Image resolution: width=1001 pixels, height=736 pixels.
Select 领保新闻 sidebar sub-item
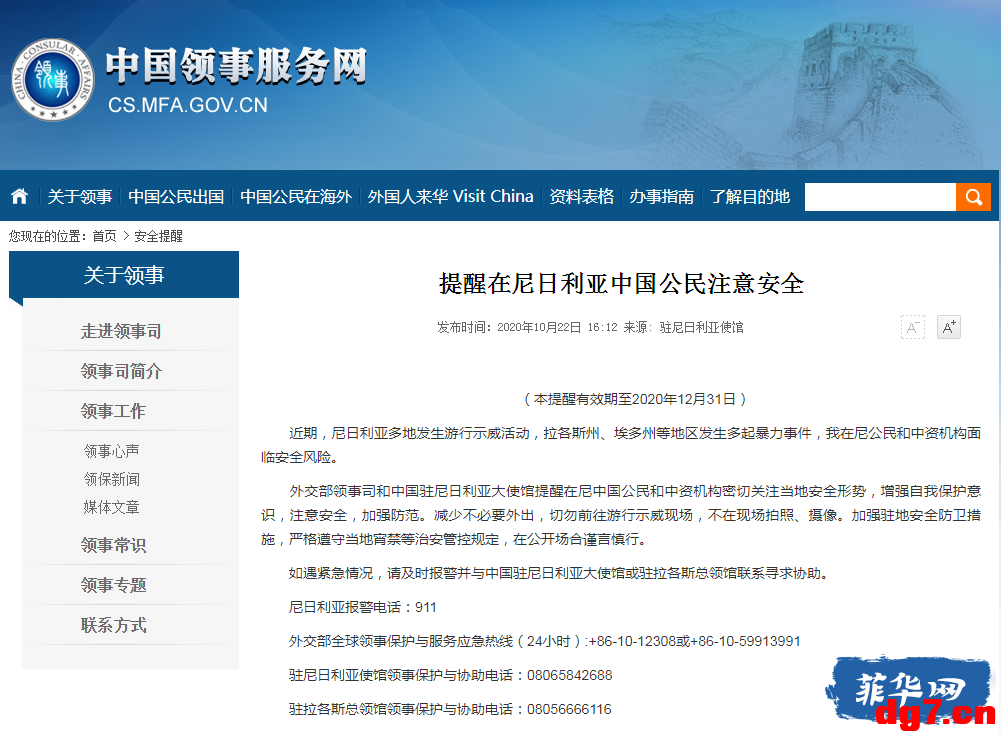pyautogui.click(x=112, y=479)
